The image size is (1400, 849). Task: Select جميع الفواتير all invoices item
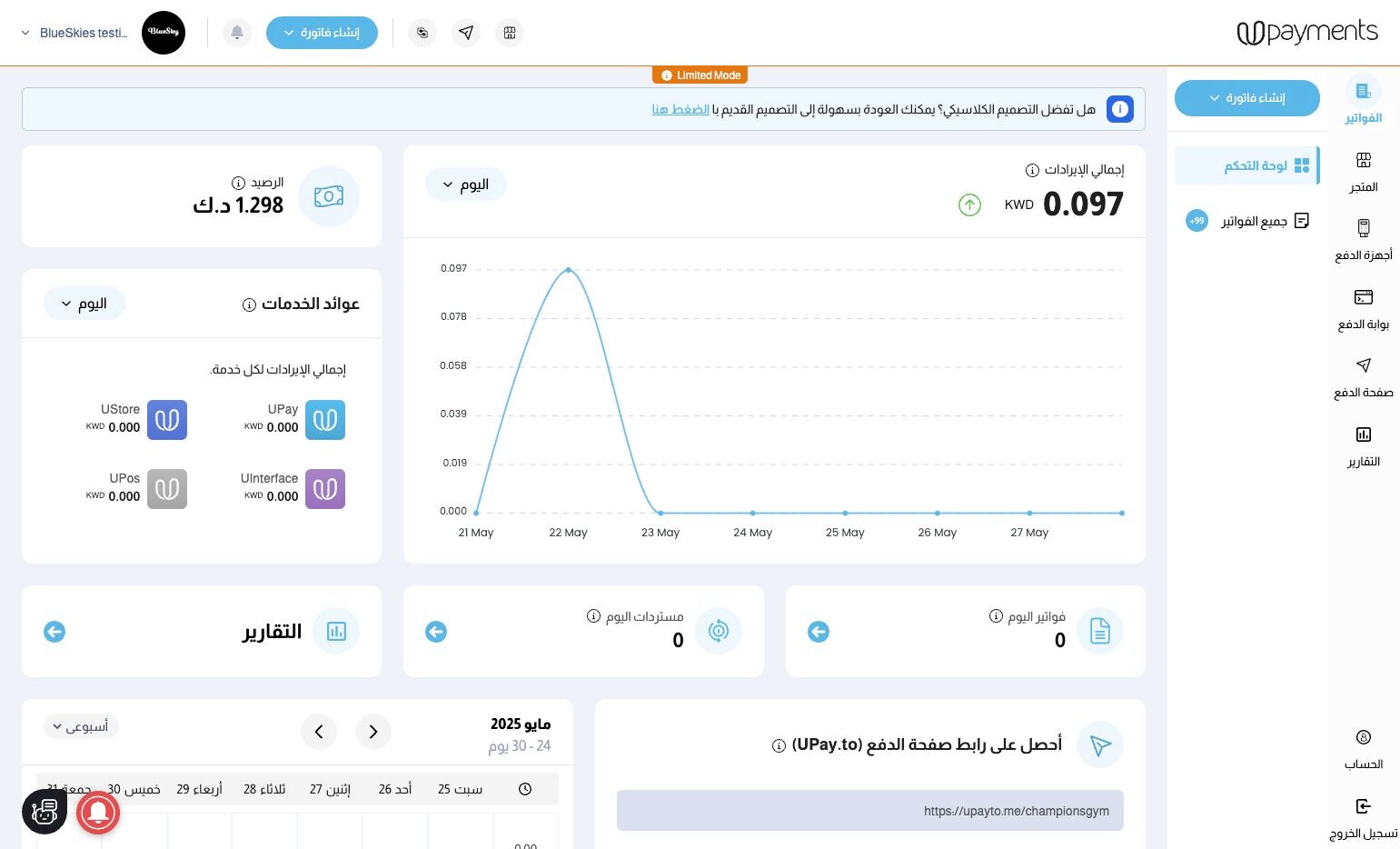1247,221
